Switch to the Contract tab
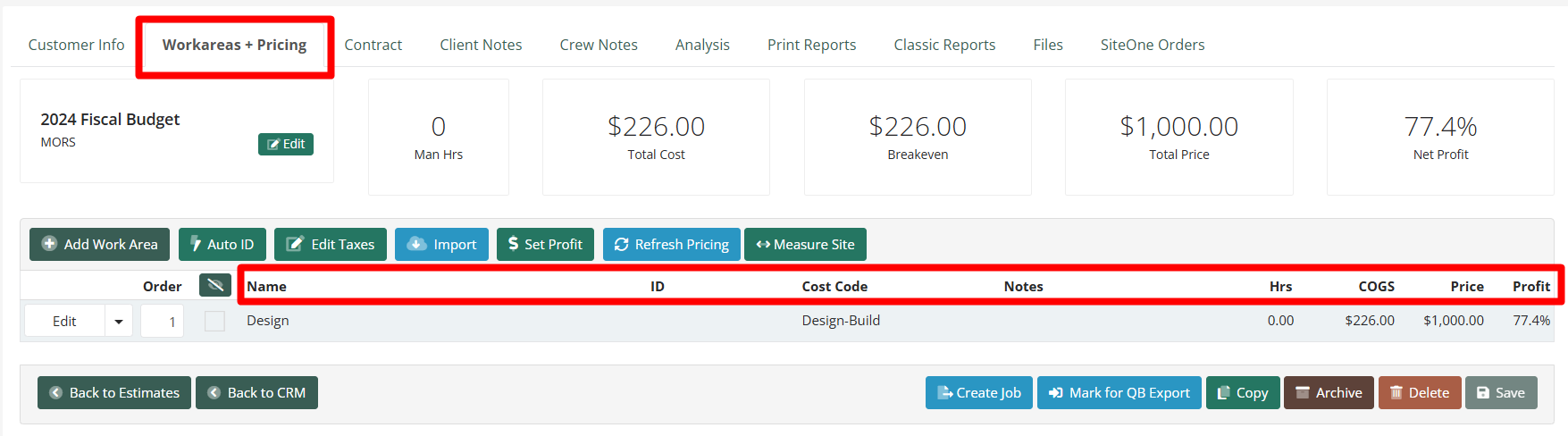The width and height of the screenshot is (1568, 436). click(373, 45)
